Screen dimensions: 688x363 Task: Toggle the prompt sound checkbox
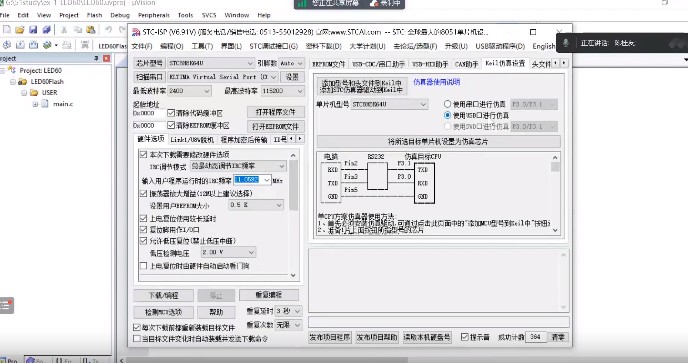pos(465,337)
